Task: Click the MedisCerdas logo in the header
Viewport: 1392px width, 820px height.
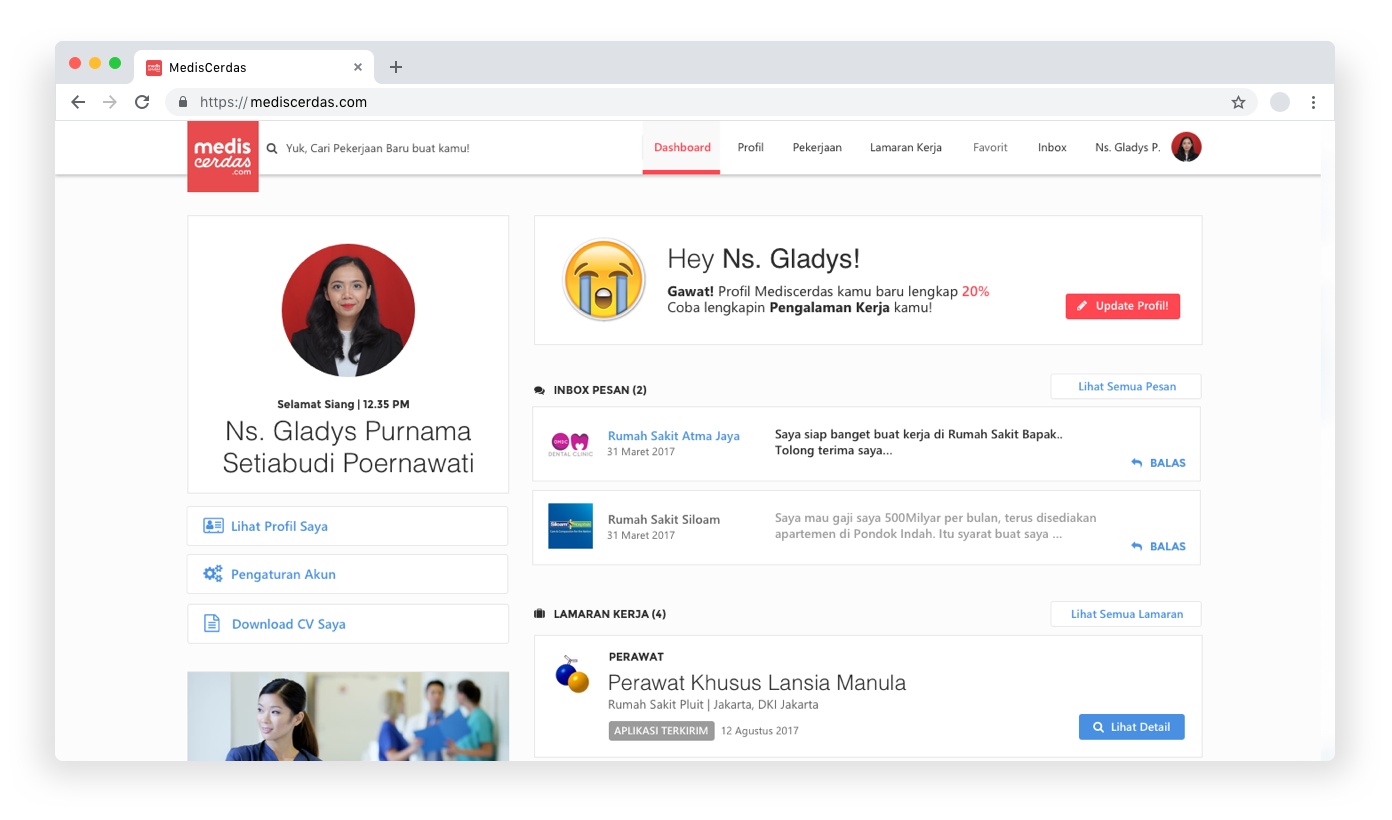Action: click(x=223, y=156)
